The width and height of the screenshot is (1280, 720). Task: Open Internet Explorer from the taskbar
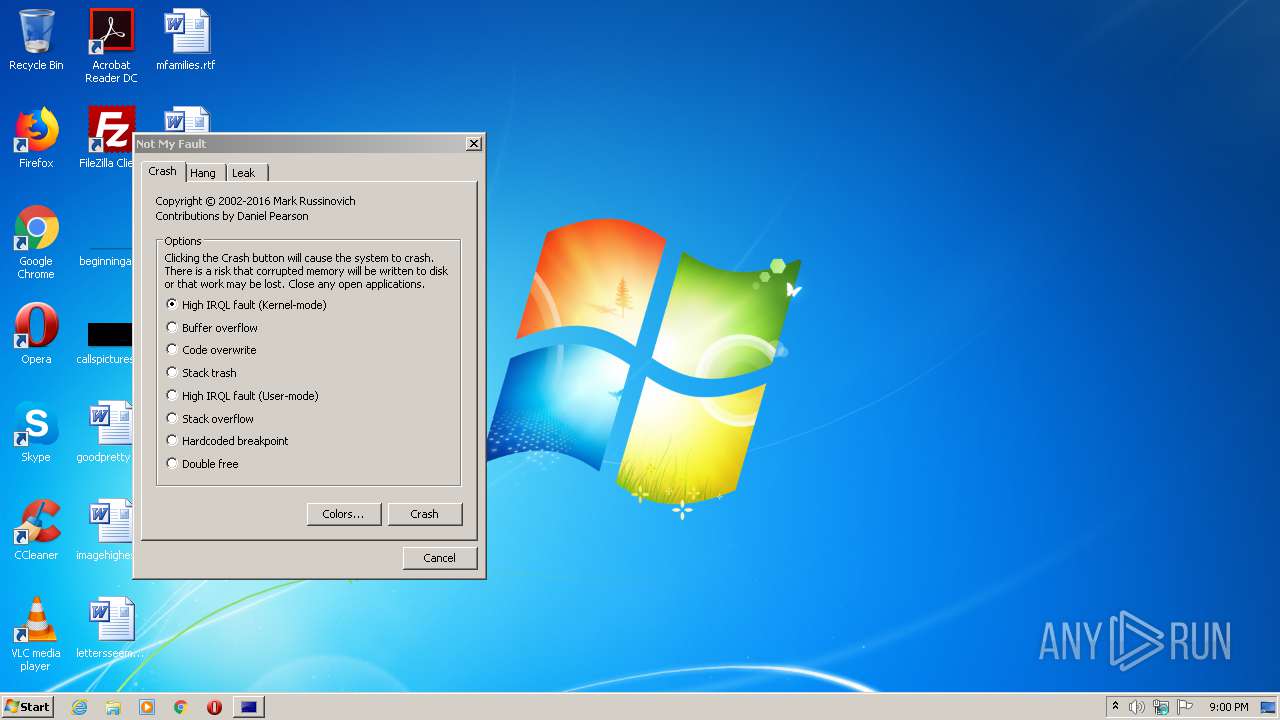[x=79, y=707]
